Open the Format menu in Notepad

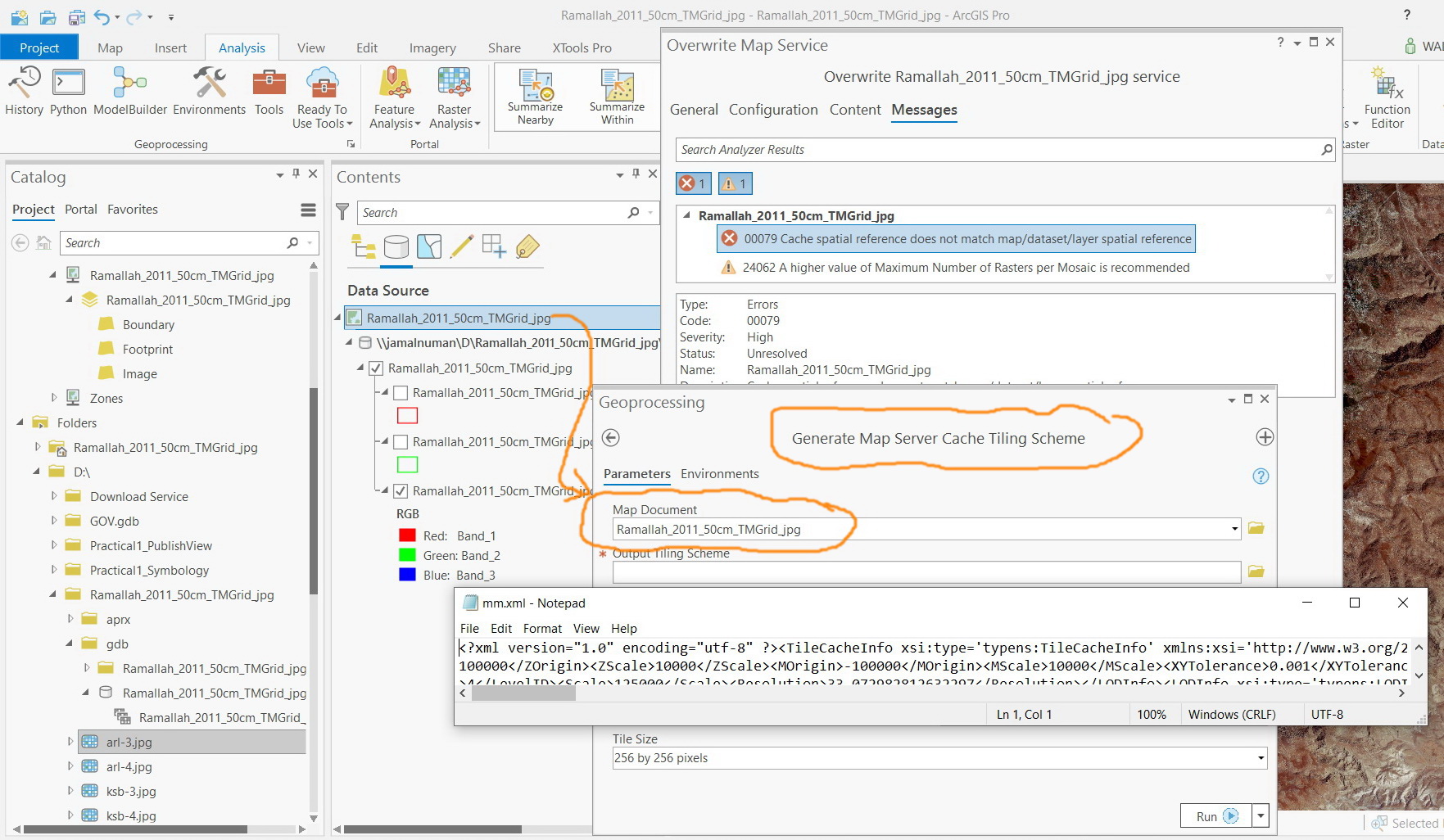point(542,629)
